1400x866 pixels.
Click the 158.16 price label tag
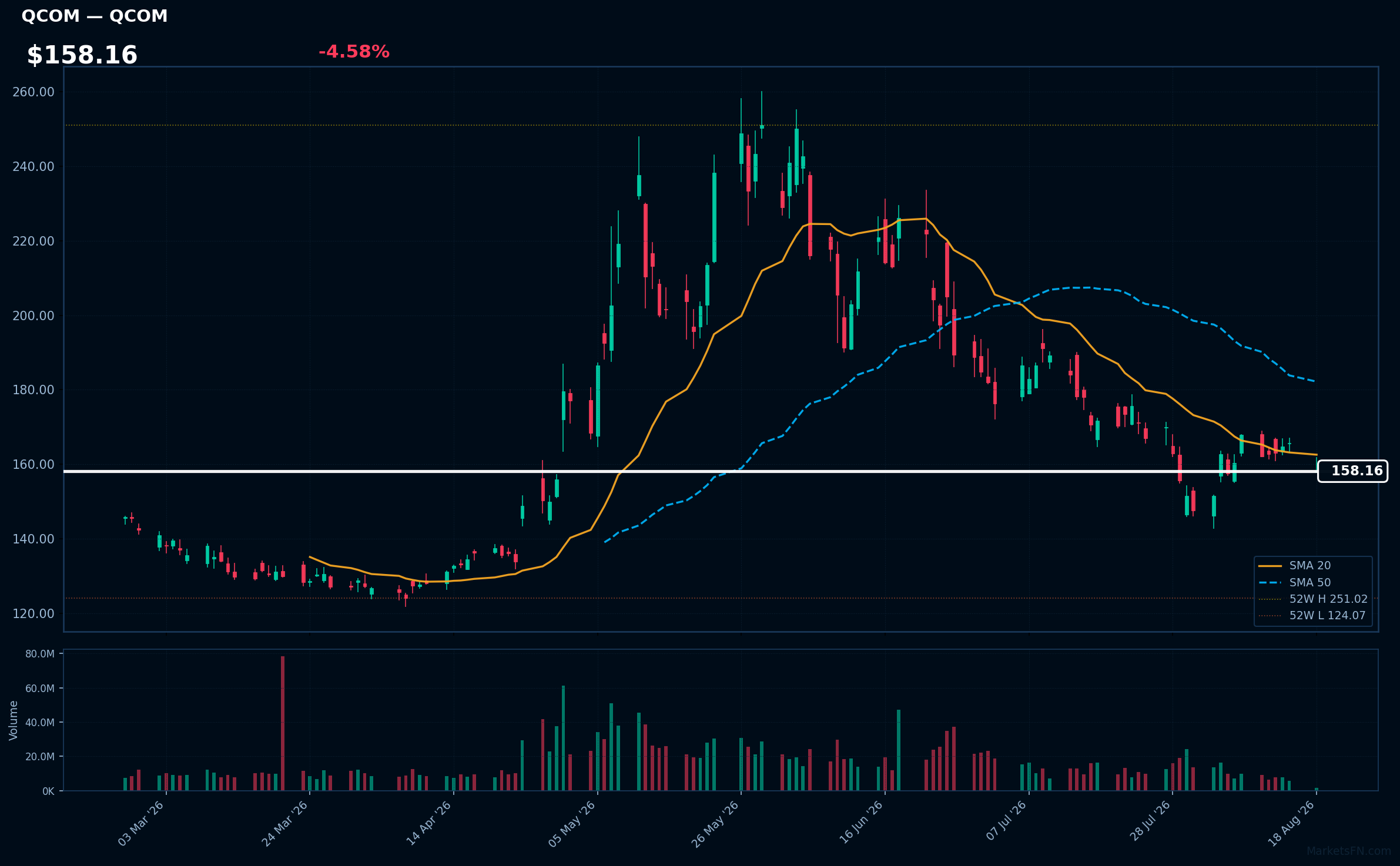point(1352,471)
